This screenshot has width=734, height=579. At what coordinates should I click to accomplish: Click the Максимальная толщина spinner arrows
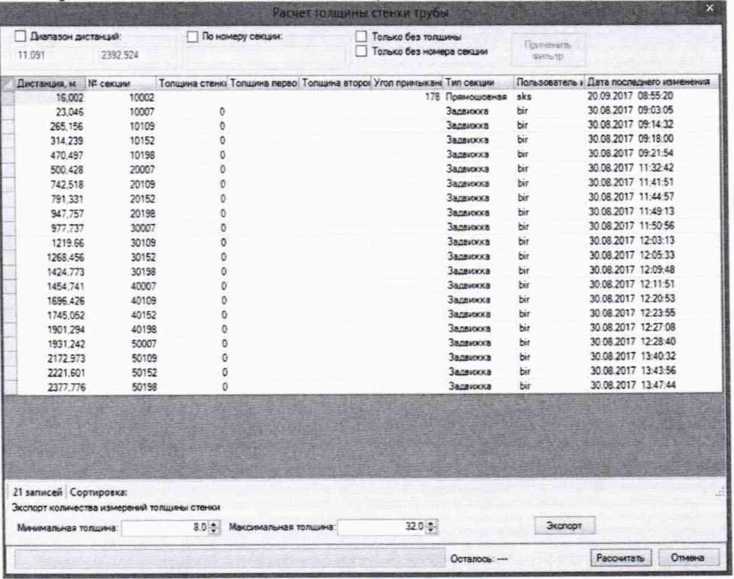coord(432,527)
